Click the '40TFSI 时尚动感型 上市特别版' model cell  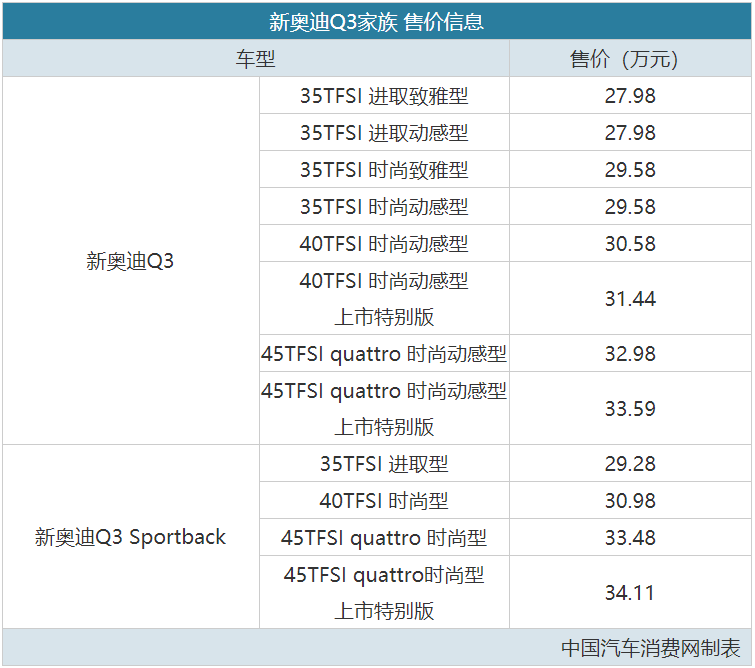click(x=384, y=299)
